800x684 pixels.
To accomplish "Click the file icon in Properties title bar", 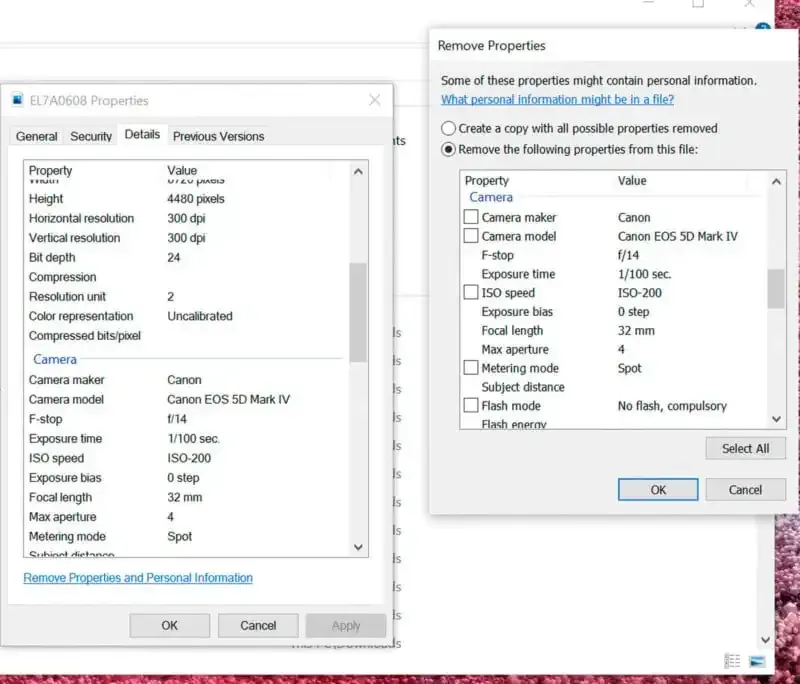I will tap(18, 100).
